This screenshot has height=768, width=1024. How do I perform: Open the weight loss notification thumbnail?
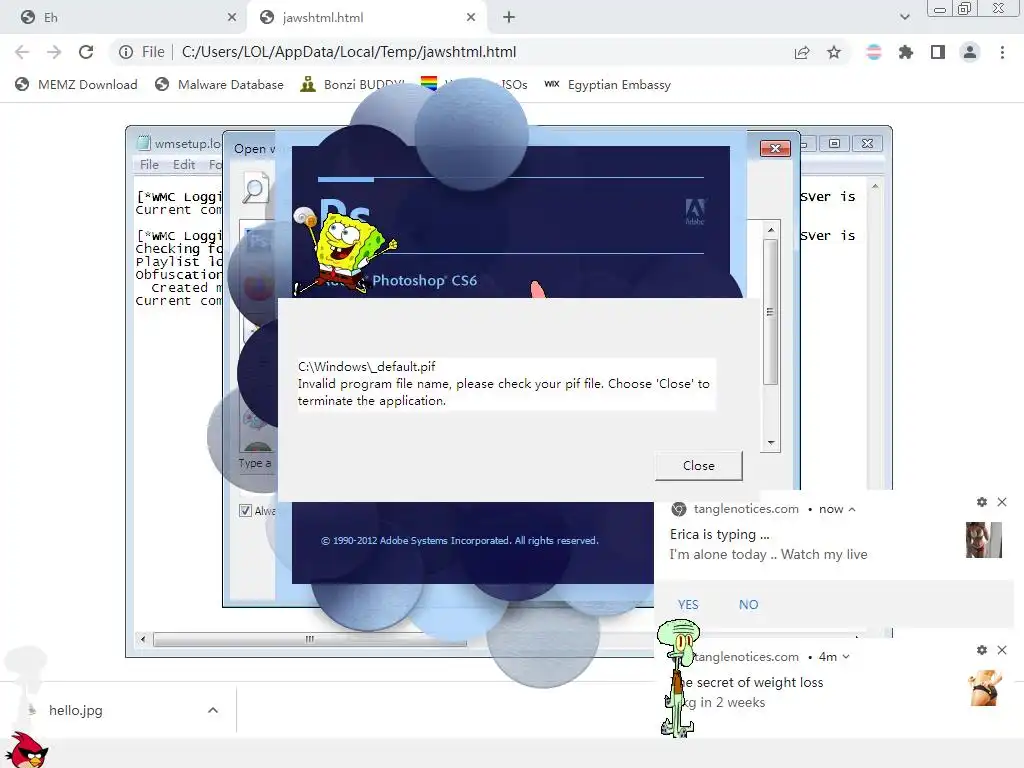[985, 688]
